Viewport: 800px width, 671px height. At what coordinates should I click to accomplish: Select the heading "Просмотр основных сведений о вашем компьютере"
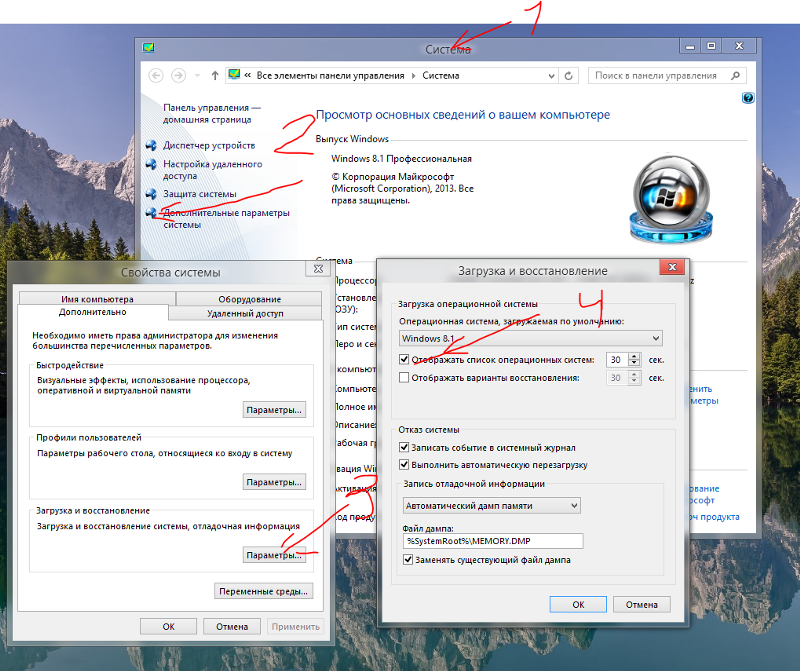click(x=463, y=115)
